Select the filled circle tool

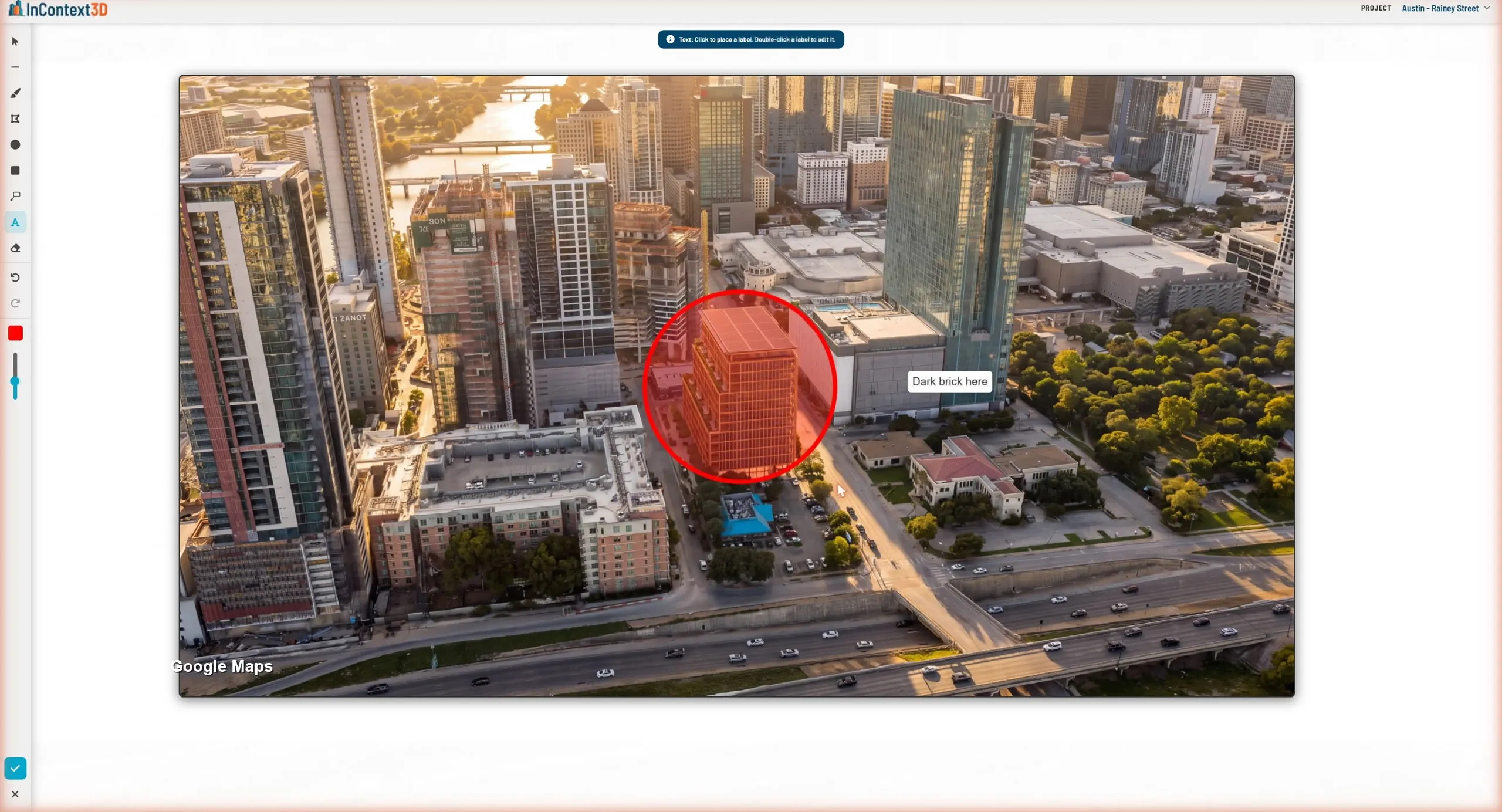tap(15, 145)
